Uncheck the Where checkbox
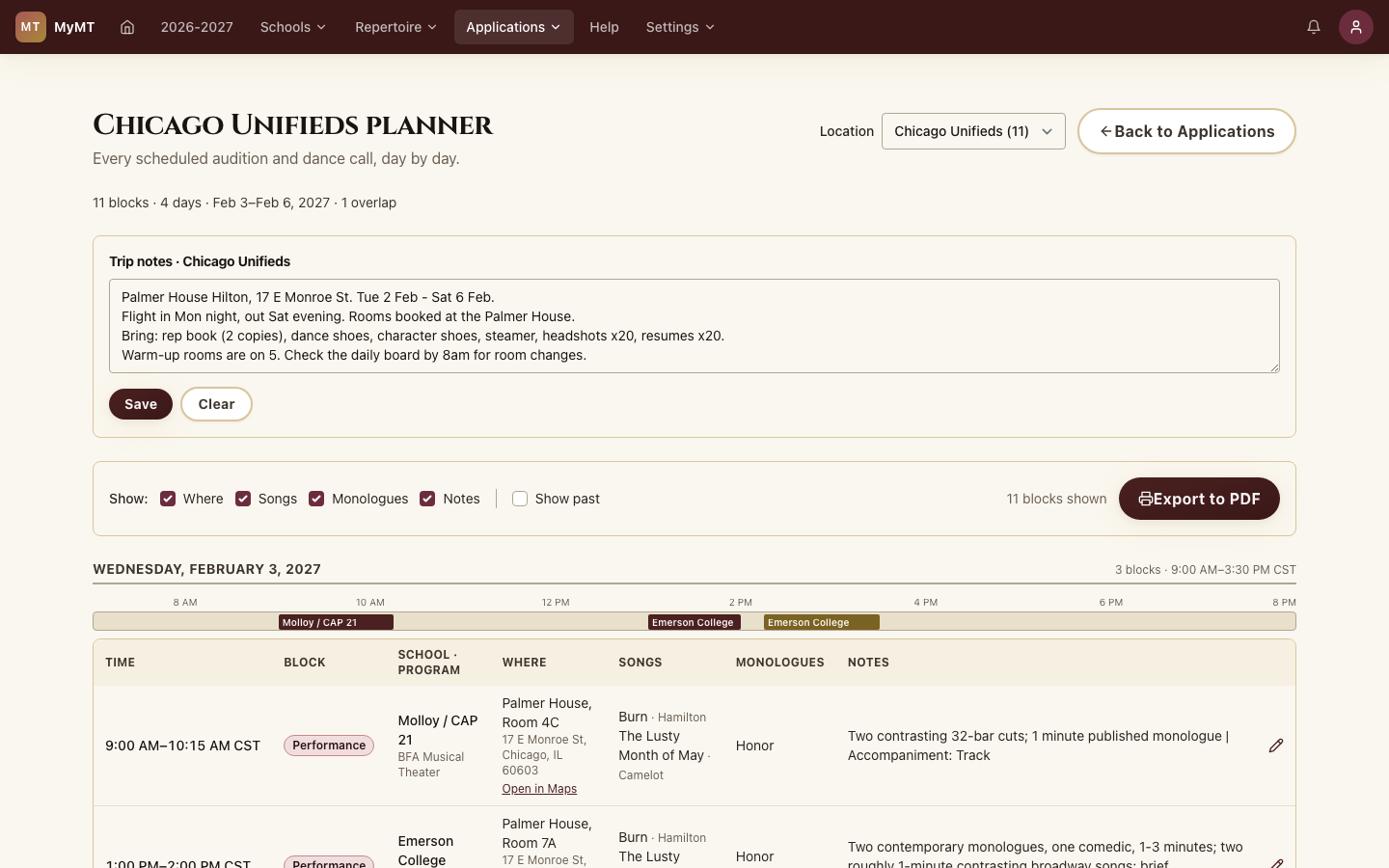The width and height of the screenshot is (1389, 868). pos(168,499)
